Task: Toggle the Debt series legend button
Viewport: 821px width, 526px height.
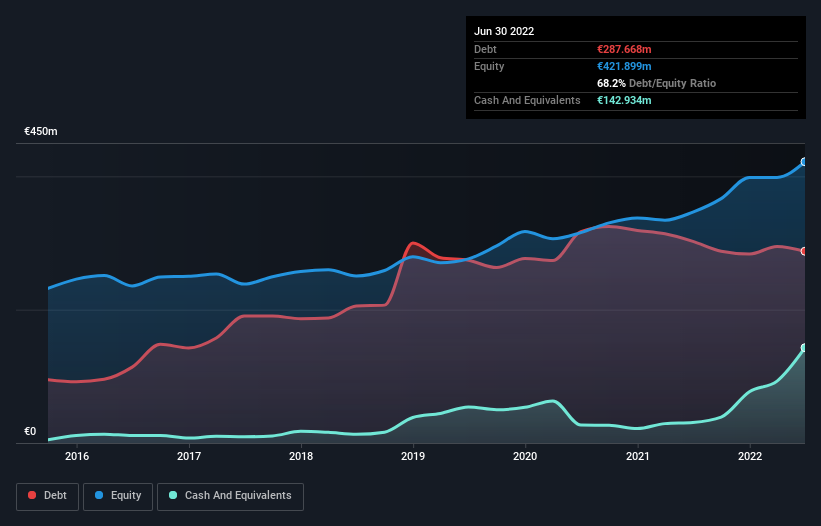Action: (x=47, y=496)
